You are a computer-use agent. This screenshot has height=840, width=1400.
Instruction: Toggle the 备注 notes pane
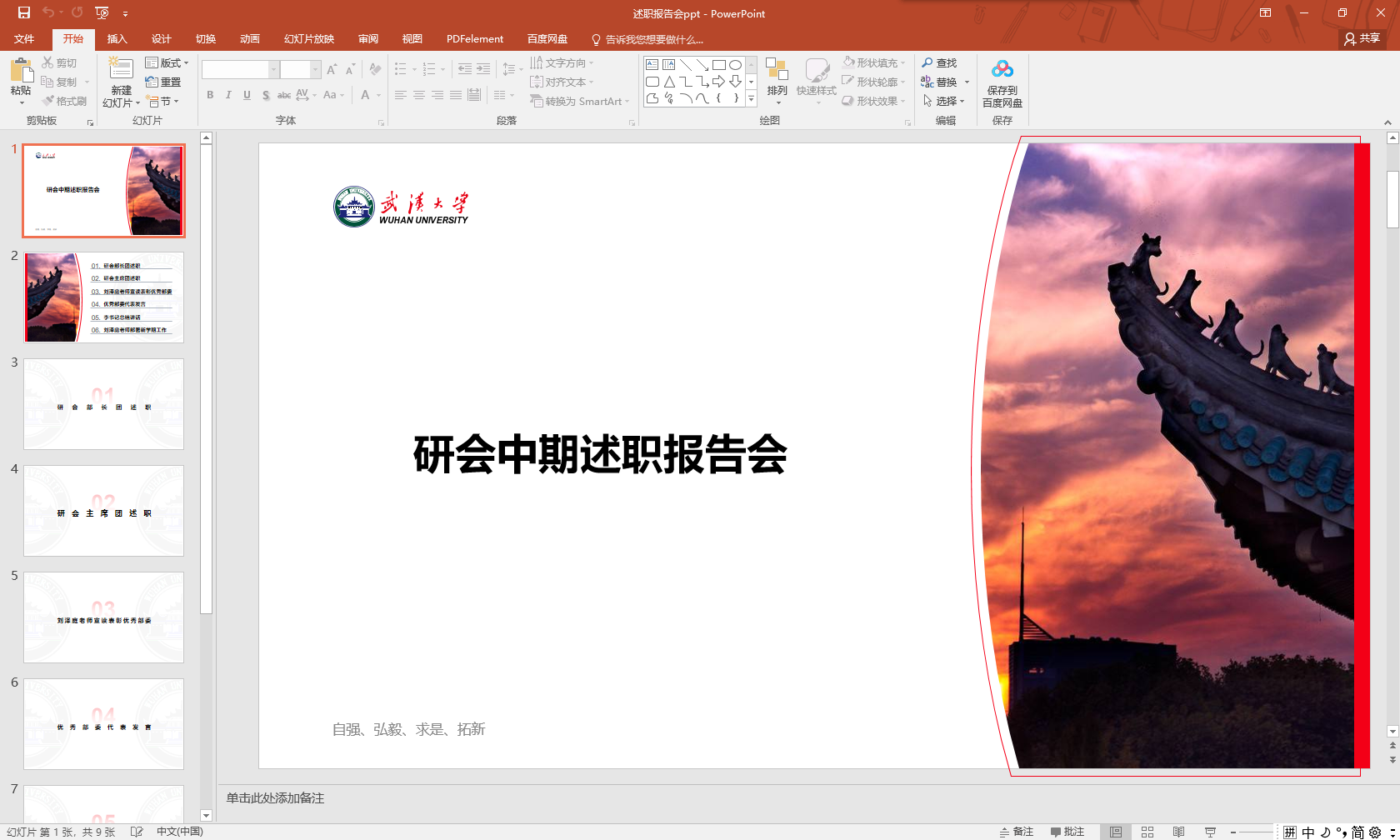pos(1017,832)
